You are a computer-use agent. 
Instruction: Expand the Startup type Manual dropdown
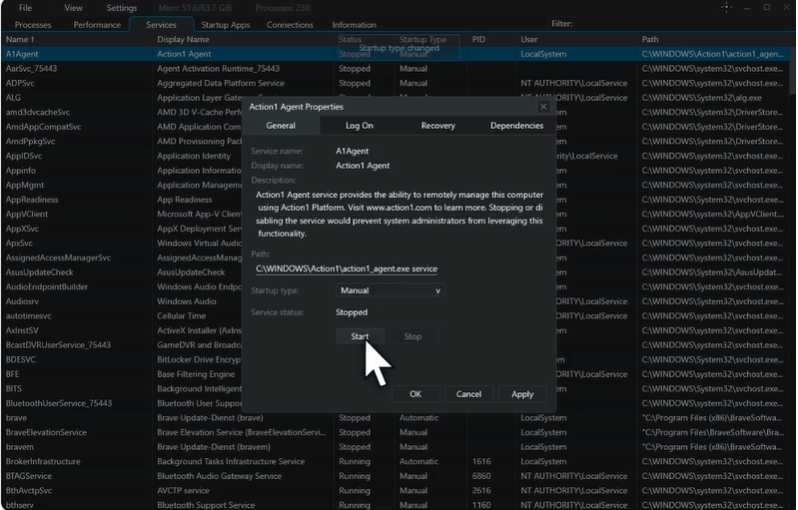pyautogui.click(x=390, y=290)
